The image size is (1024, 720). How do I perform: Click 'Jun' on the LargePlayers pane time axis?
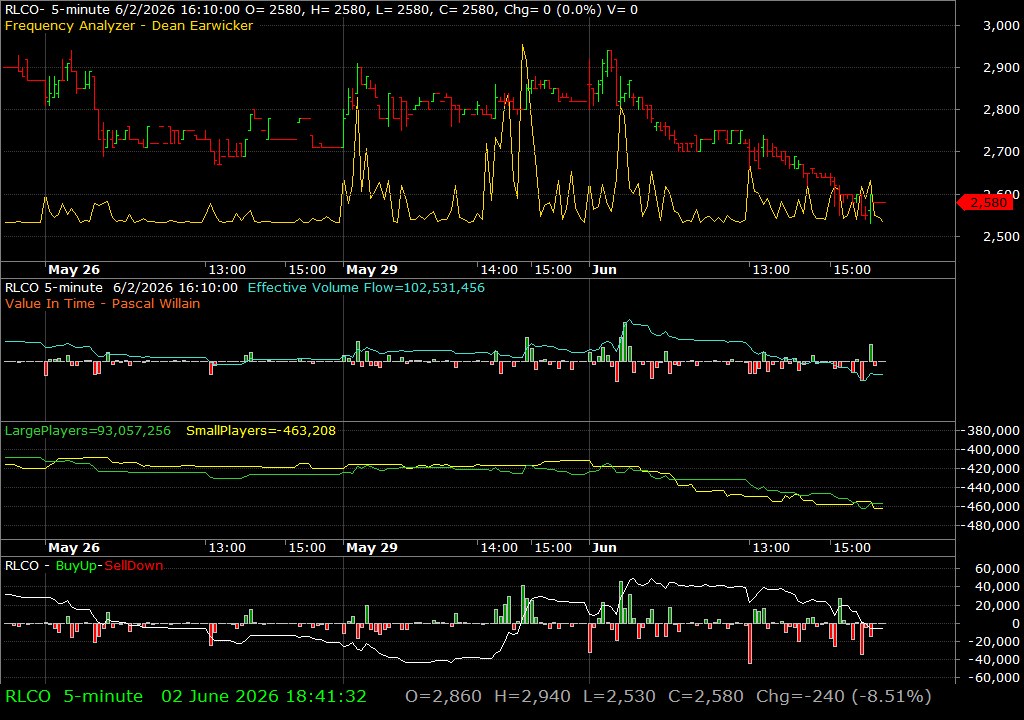(x=604, y=548)
